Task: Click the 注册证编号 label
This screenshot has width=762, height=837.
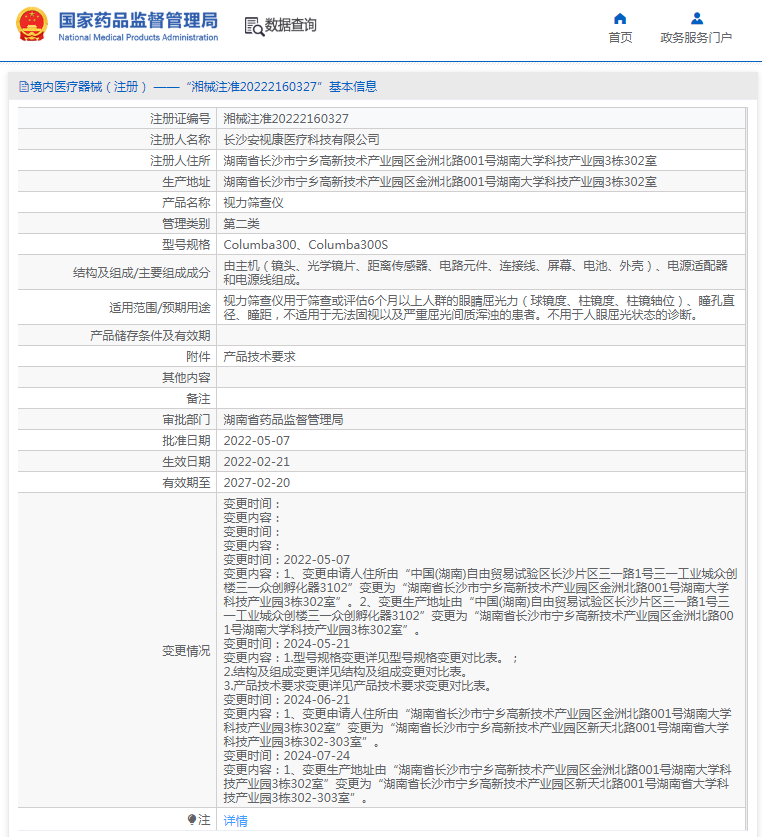Action: (x=180, y=119)
